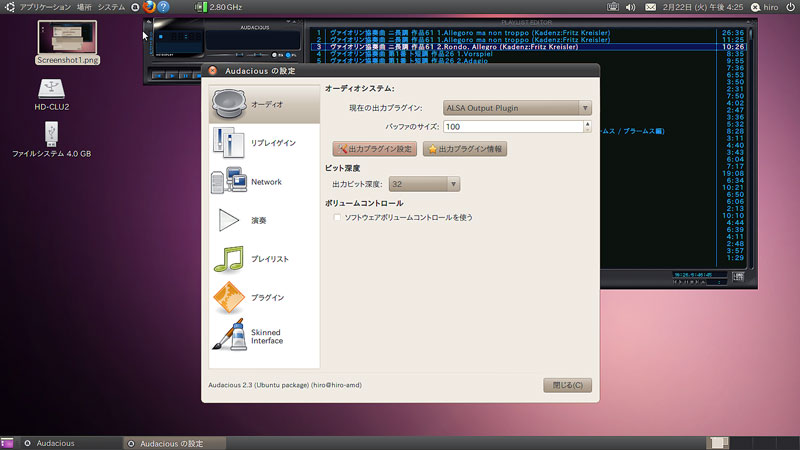Click the LIST button in the playlist editor
Image resolution: width=800 pixels, height=450 pixels.
tap(738, 277)
